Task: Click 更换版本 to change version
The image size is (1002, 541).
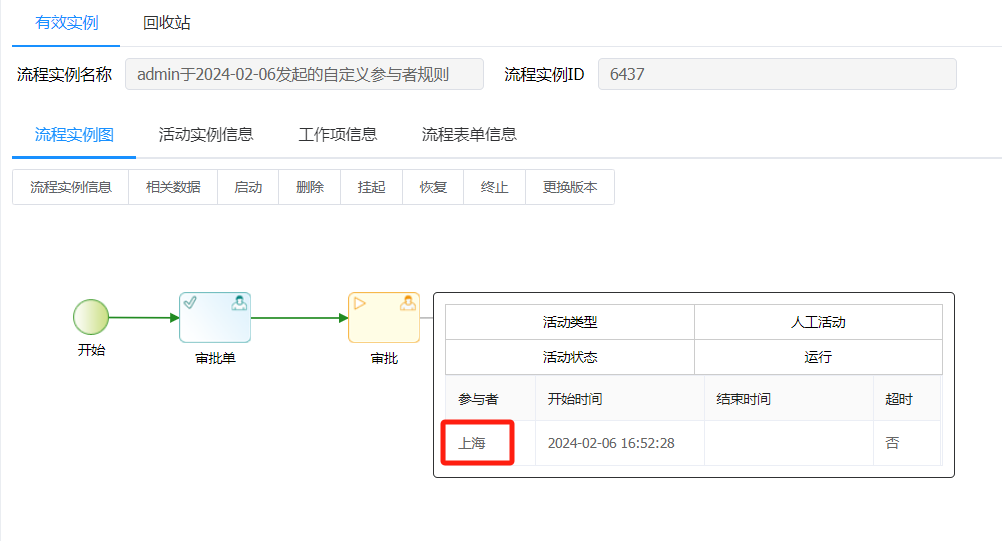Action: tap(570, 187)
